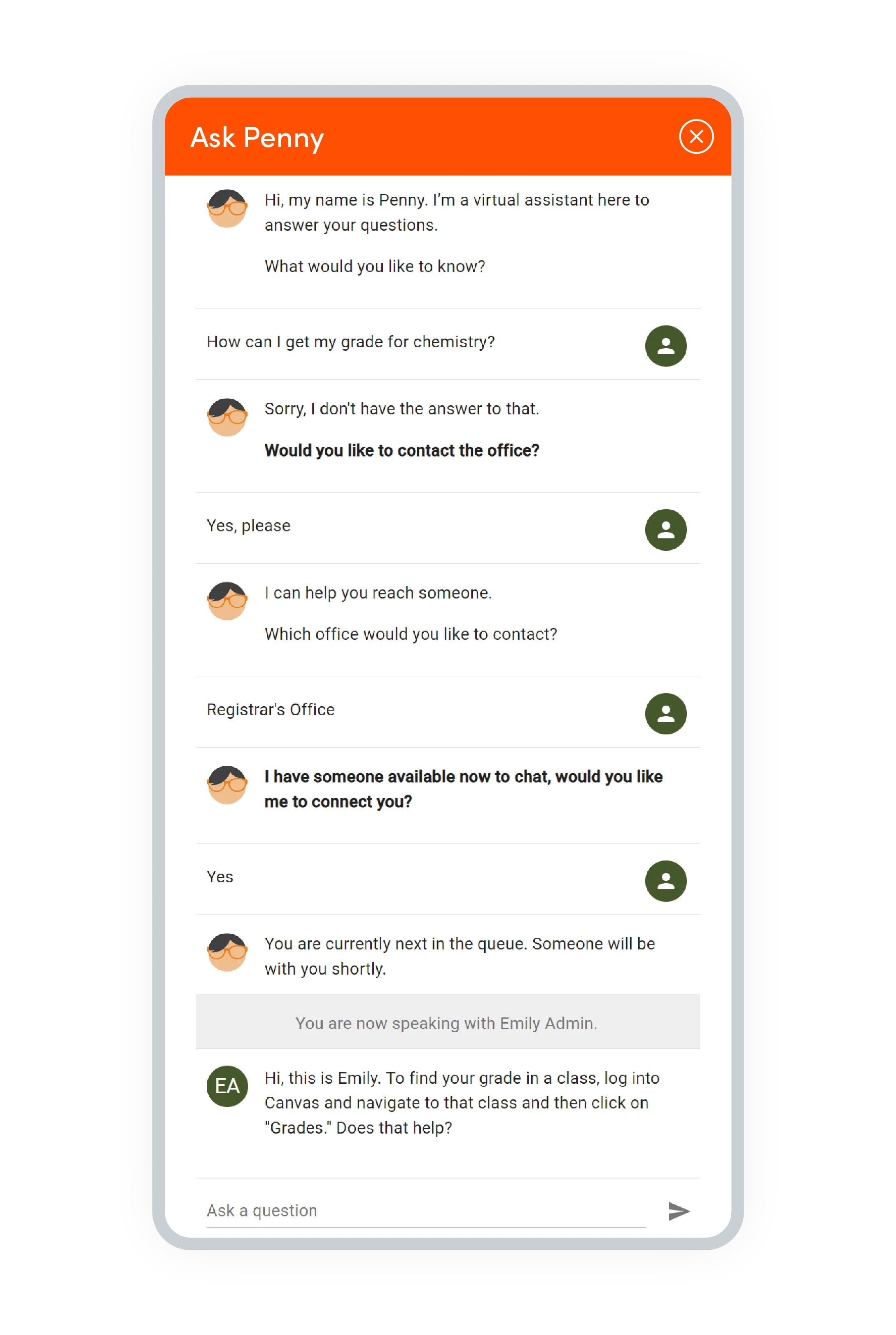The image size is (896, 1335).
Task: Click the "Registrar's Office" message bubble
Action: click(x=270, y=709)
